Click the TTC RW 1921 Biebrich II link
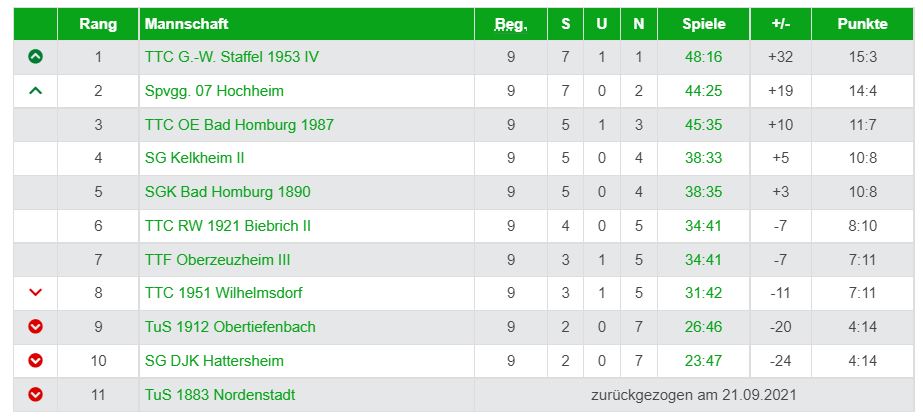Viewport: 923px width, 417px height. [x=227, y=226]
